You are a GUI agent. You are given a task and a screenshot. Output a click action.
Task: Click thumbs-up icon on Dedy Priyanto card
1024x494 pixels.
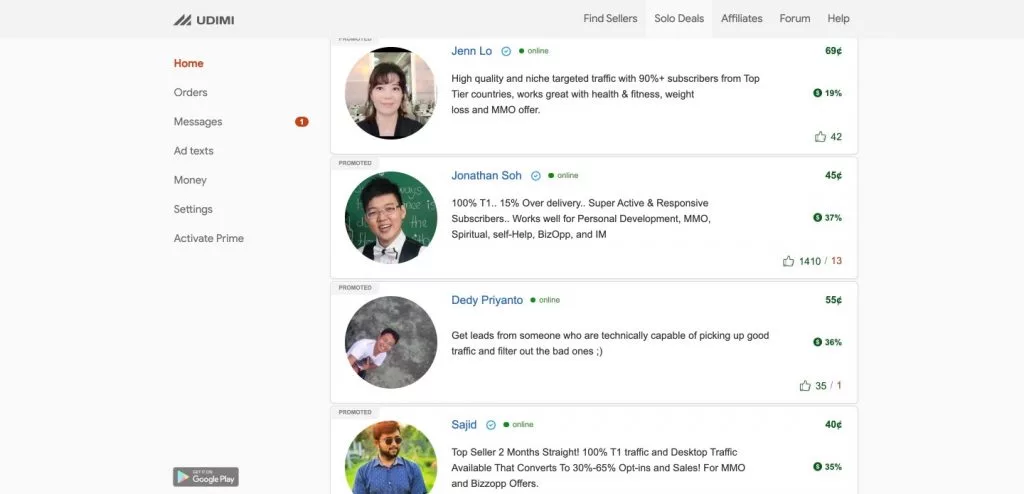805,386
